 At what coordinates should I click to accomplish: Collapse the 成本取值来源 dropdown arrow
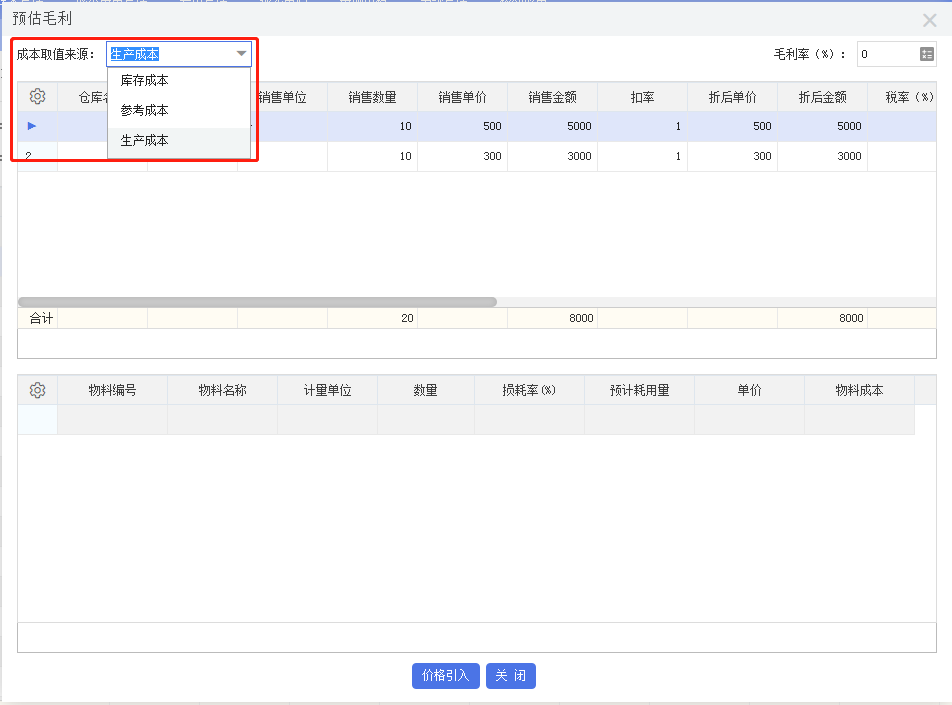pyautogui.click(x=241, y=55)
